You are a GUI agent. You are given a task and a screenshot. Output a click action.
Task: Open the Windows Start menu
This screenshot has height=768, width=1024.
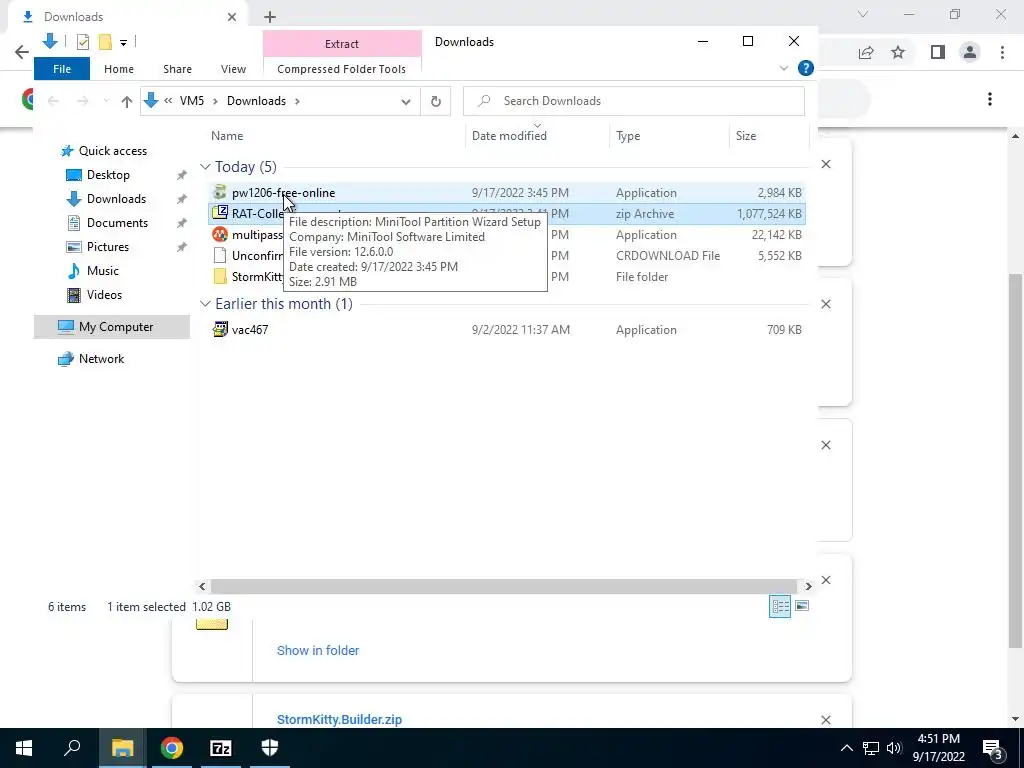tap(24, 748)
